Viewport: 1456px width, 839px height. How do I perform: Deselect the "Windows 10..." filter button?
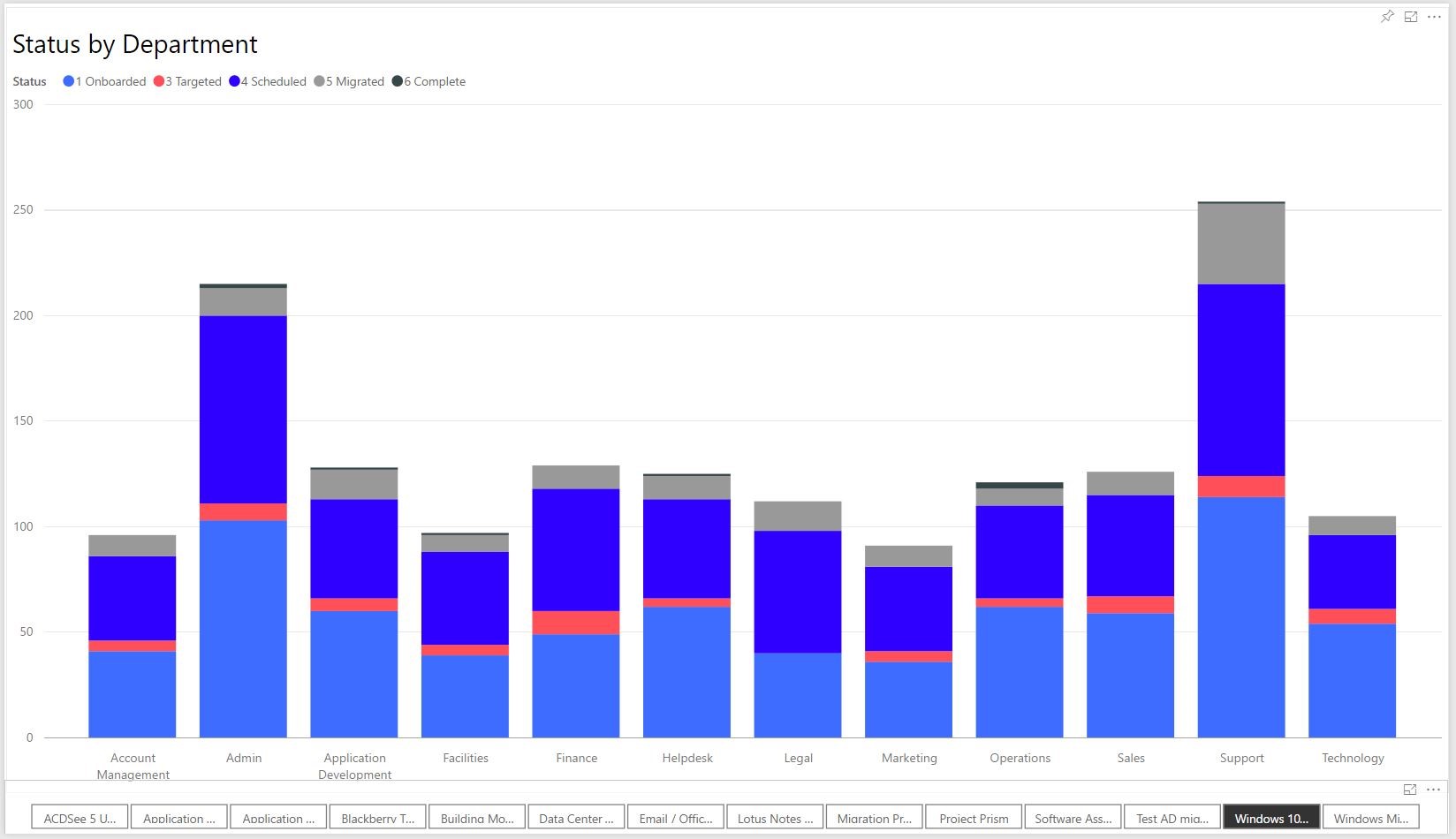coord(1270,817)
